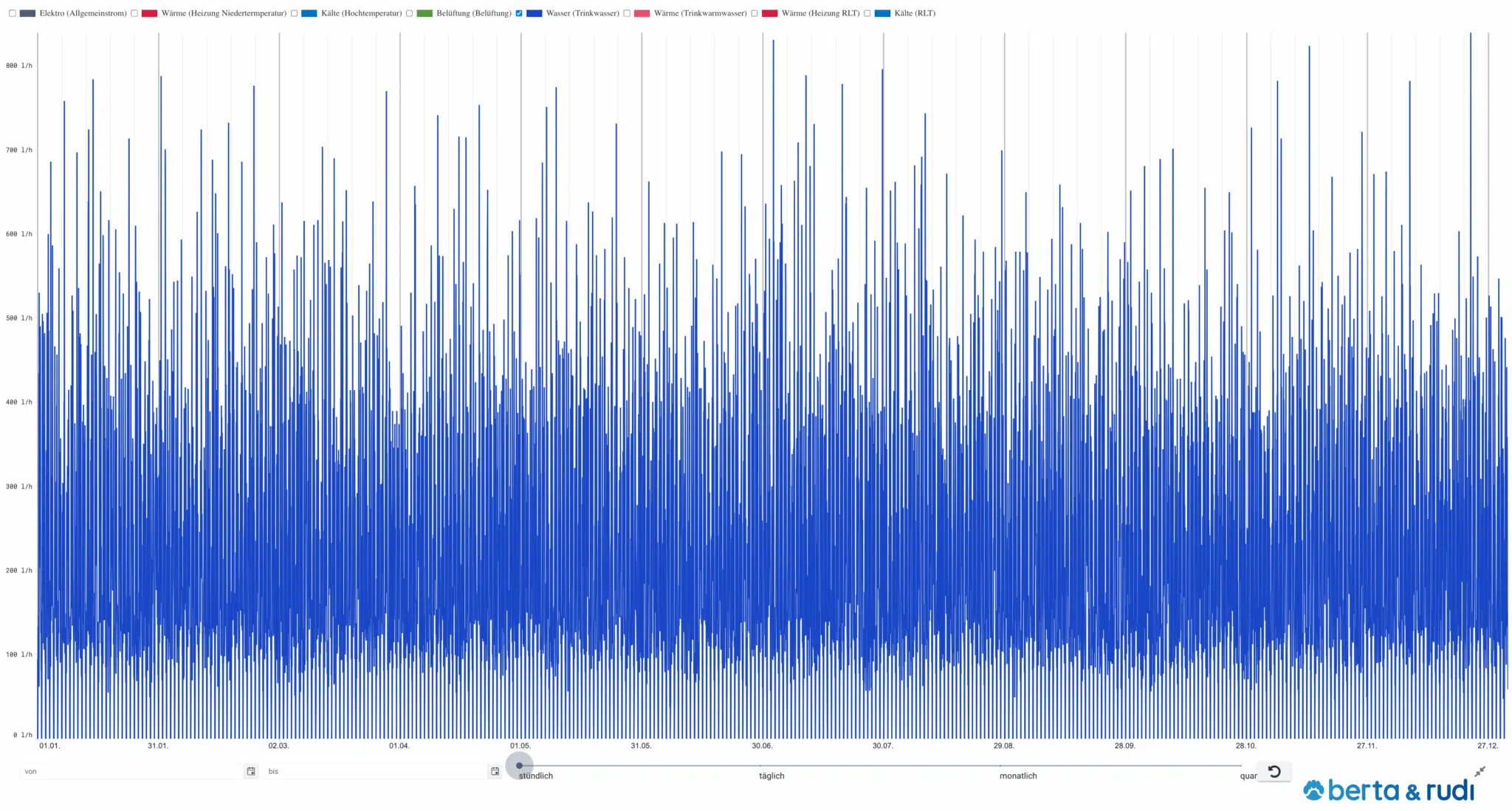Click the blue Wasser (Trinkwasser) swatch
1512x811 pixels.
(x=534, y=13)
